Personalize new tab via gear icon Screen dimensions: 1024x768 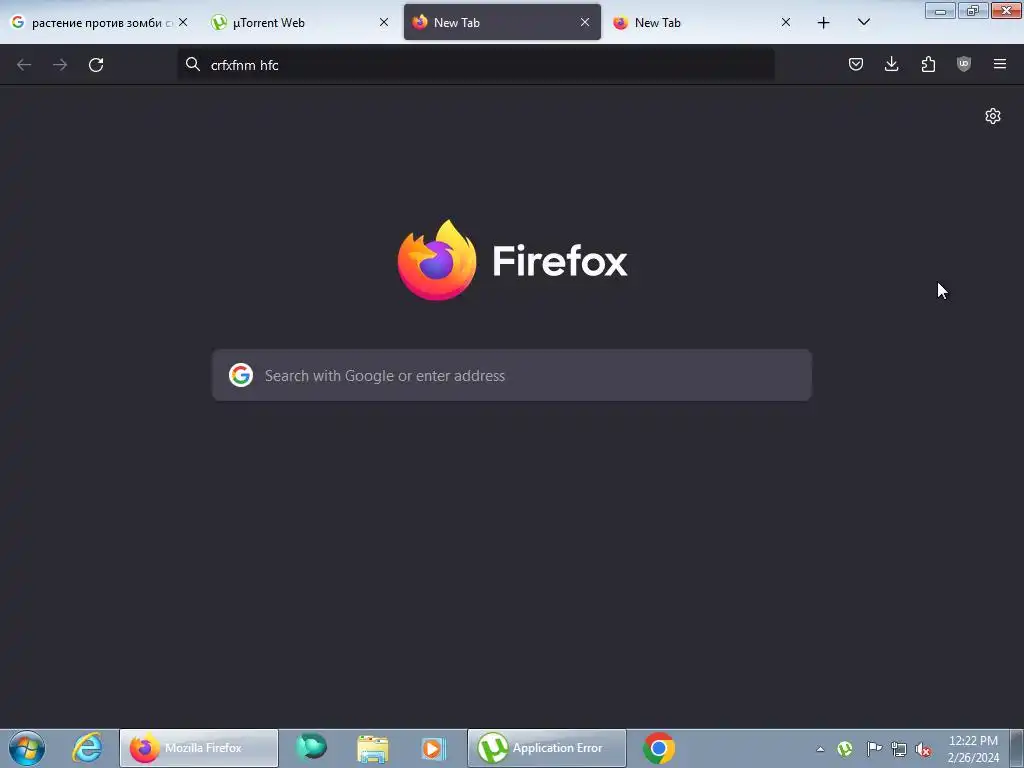point(993,116)
